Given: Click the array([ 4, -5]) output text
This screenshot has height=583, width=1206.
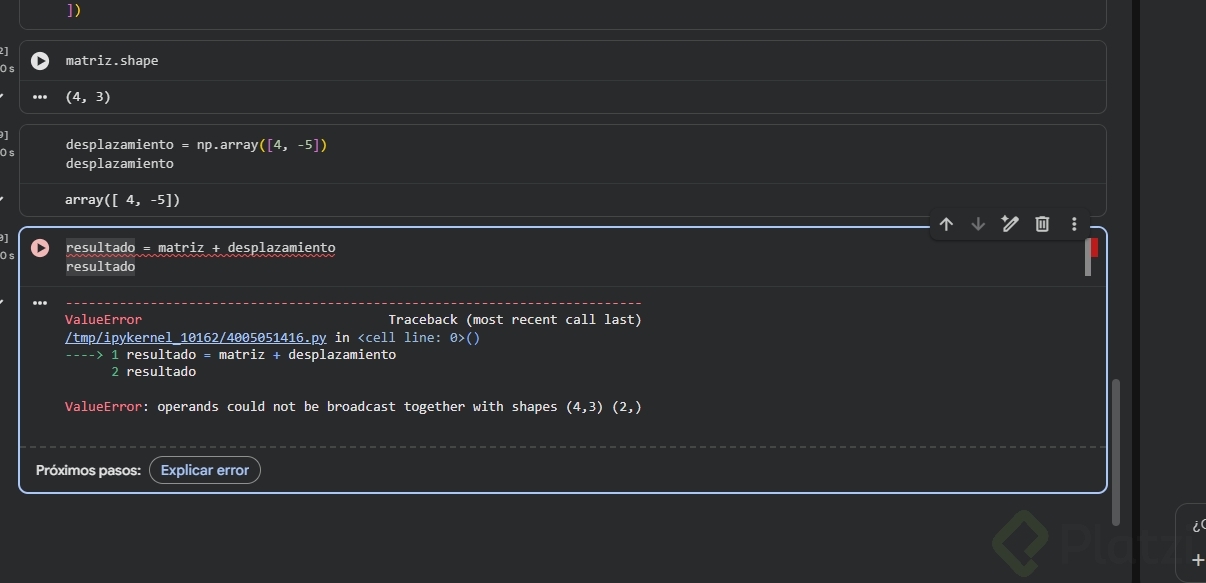Looking at the screenshot, I should 123,200.
